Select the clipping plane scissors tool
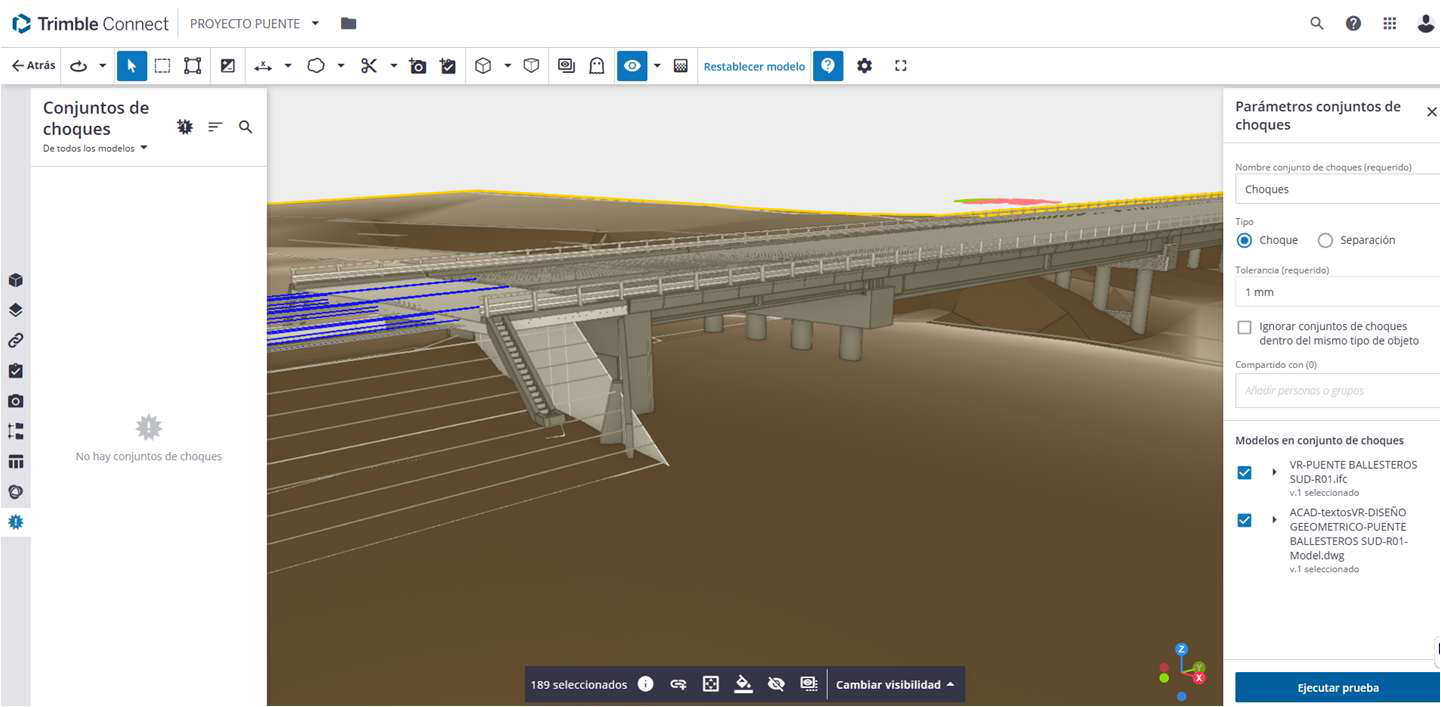Image resolution: width=1441 pixels, height=707 pixels. [369, 66]
